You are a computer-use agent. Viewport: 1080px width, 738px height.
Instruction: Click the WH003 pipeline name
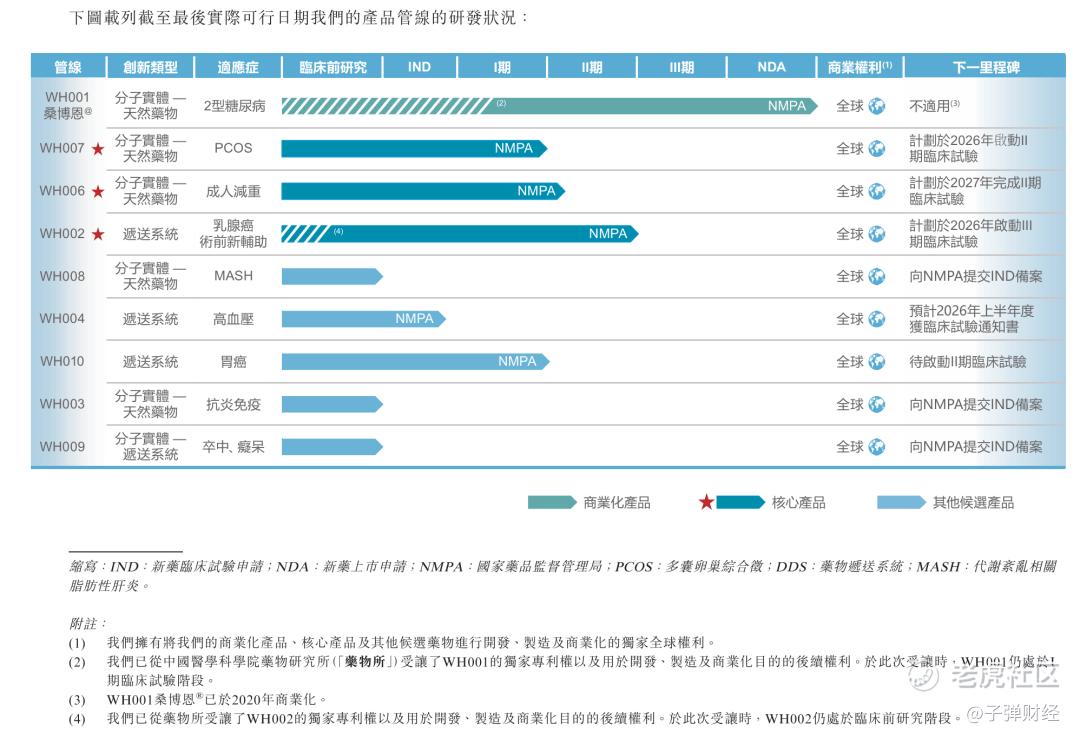tap(62, 404)
